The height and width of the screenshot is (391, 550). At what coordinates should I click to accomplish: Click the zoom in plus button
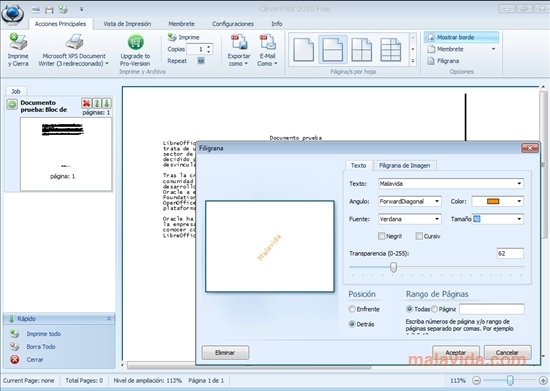(543, 380)
